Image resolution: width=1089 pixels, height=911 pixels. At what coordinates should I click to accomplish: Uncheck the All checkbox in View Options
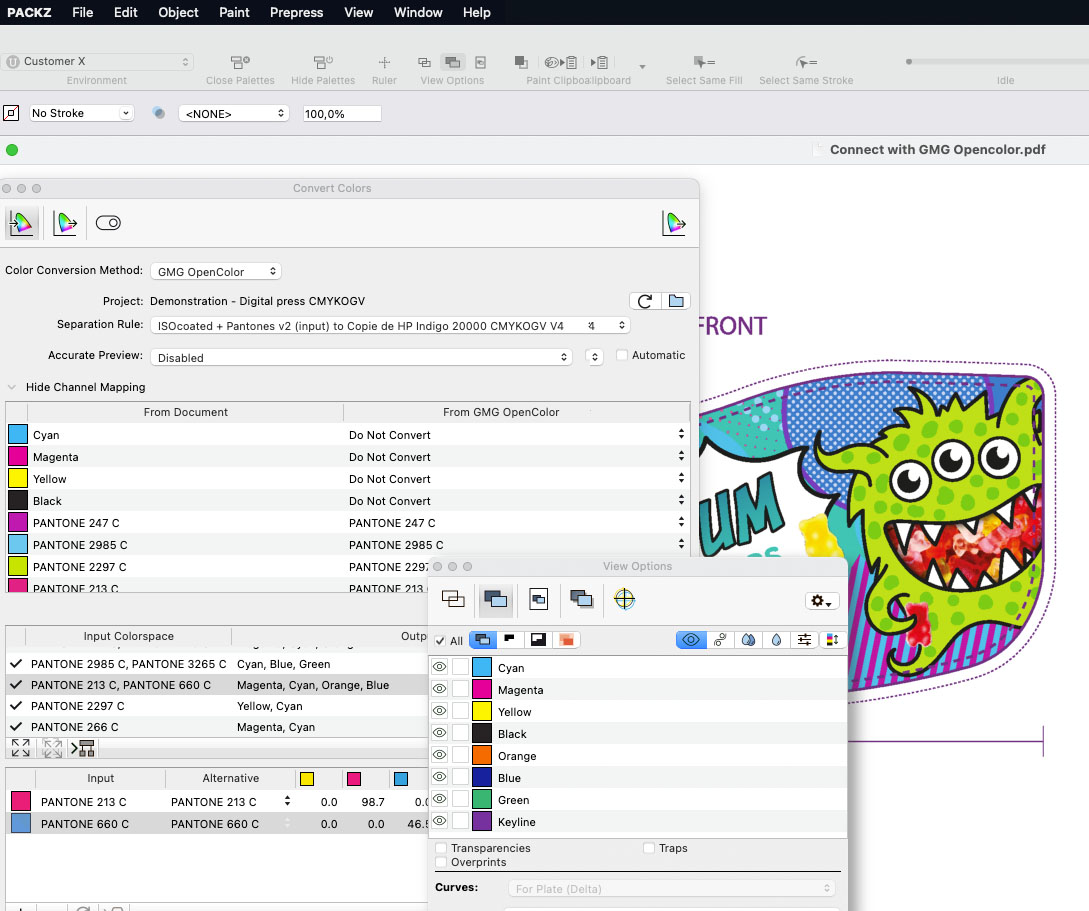point(440,641)
